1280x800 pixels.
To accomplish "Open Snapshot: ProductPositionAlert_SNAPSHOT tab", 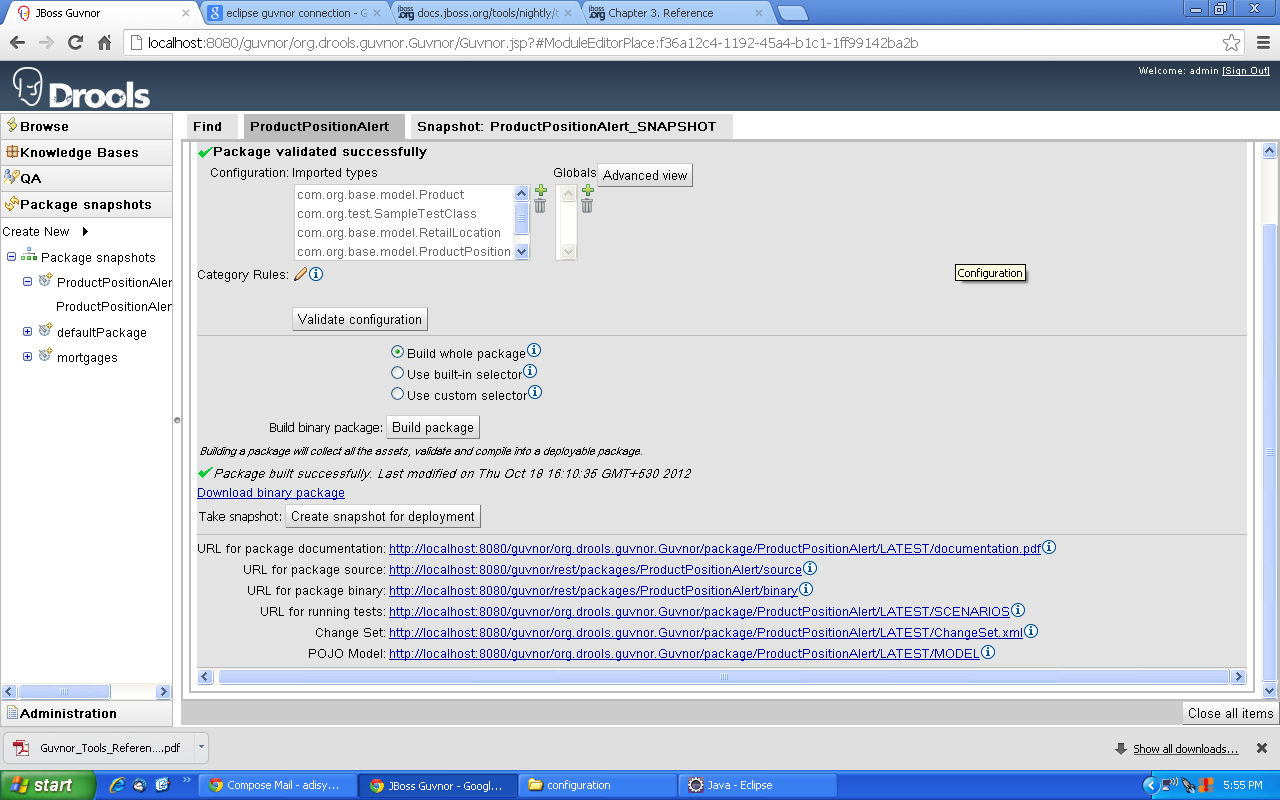I will [x=566, y=126].
